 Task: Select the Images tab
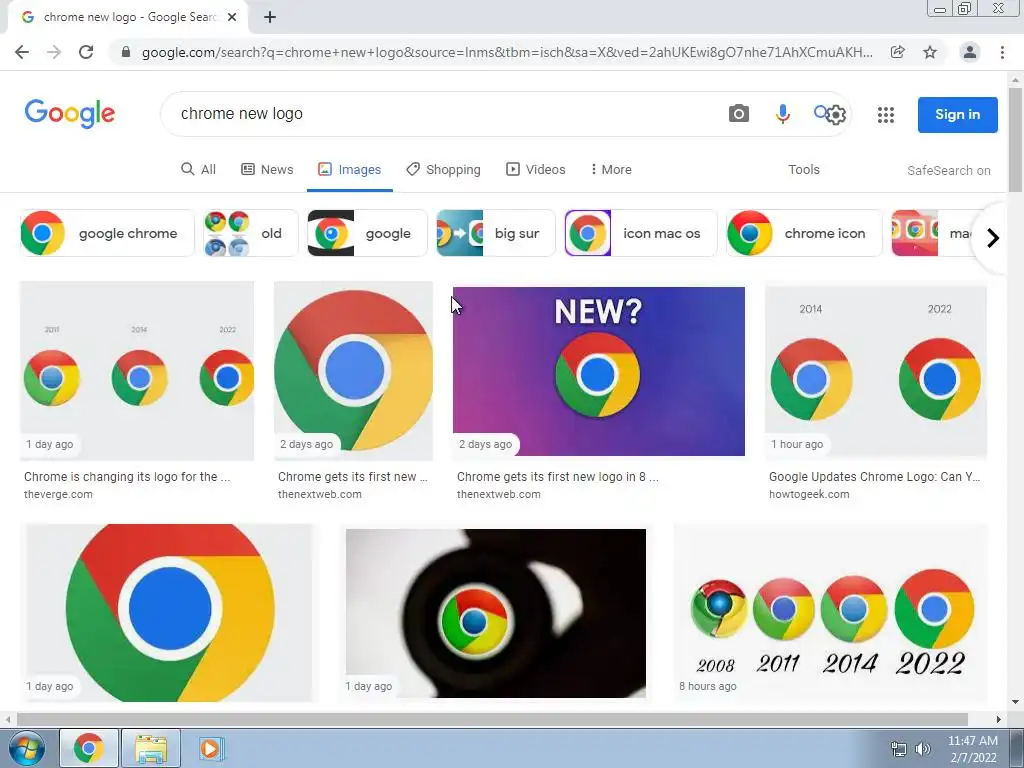pos(349,169)
